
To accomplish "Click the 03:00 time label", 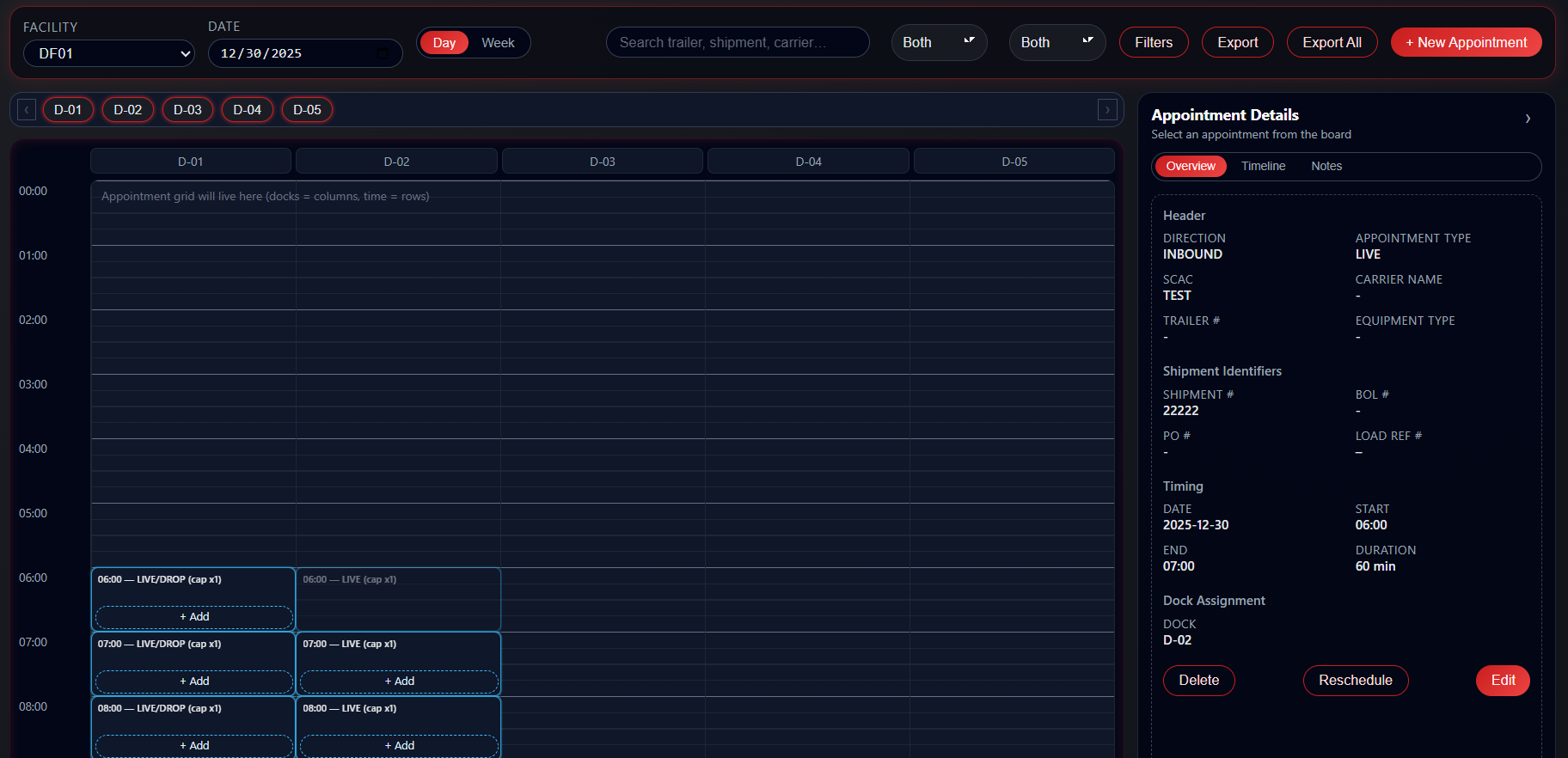I will (x=33, y=385).
